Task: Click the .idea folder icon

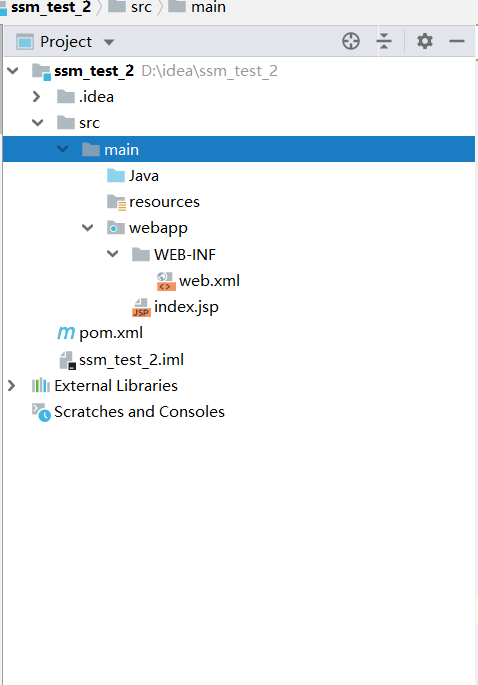Action: [66, 97]
